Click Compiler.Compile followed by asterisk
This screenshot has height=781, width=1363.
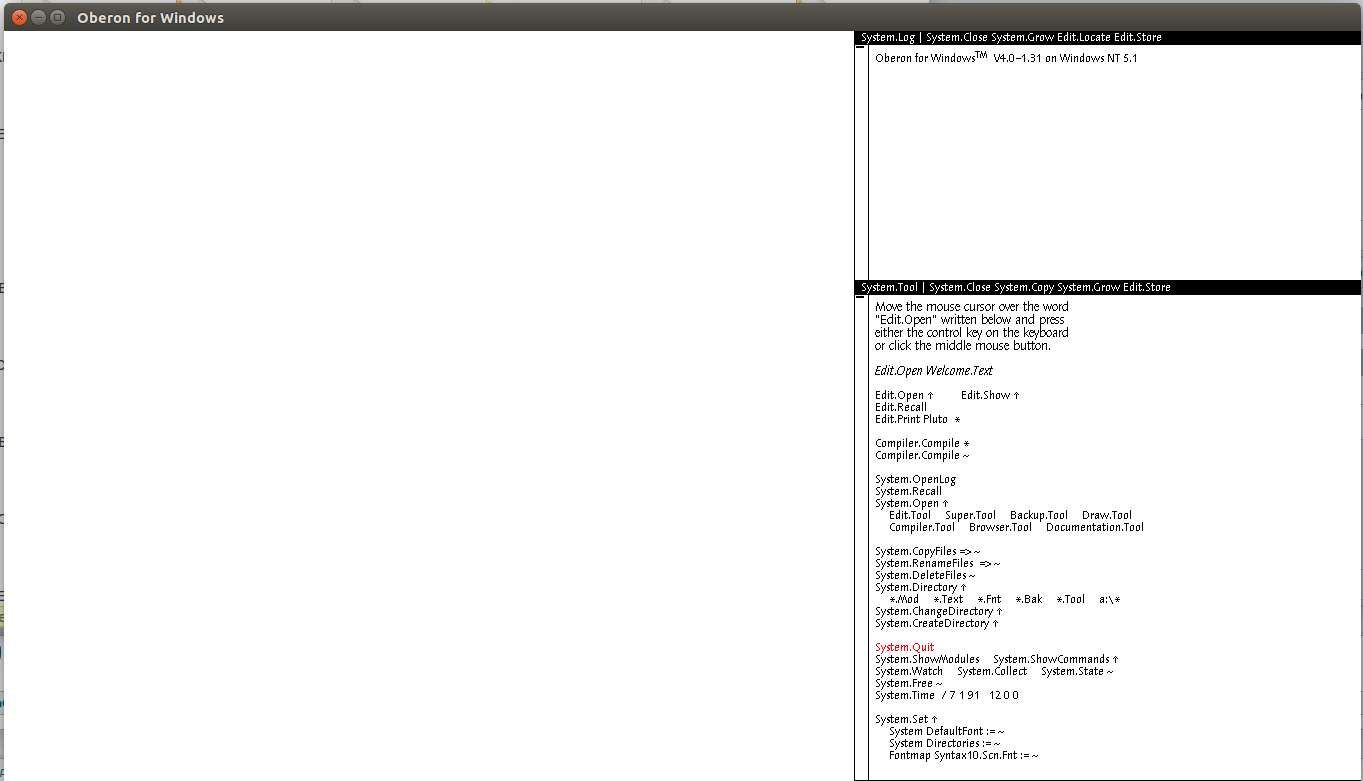pos(922,444)
